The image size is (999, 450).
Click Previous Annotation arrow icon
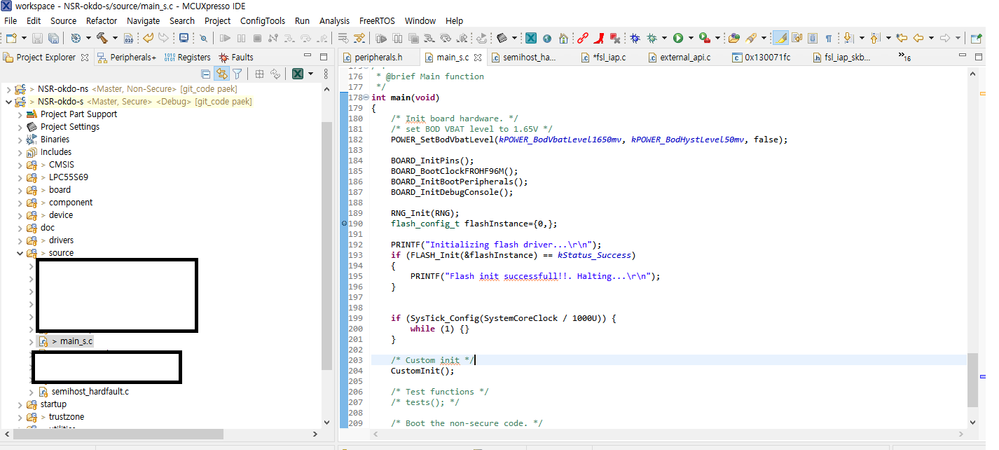tap(874, 38)
